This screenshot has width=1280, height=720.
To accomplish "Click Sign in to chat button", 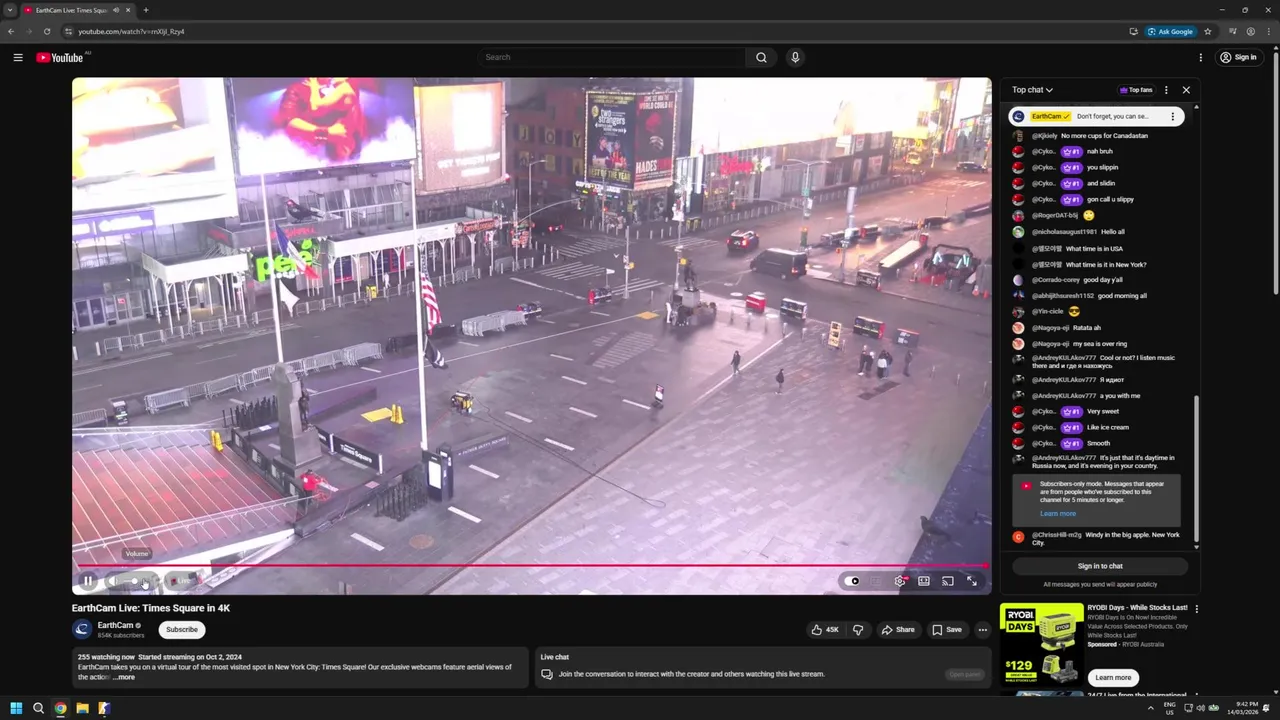I will click(x=1100, y=566).
